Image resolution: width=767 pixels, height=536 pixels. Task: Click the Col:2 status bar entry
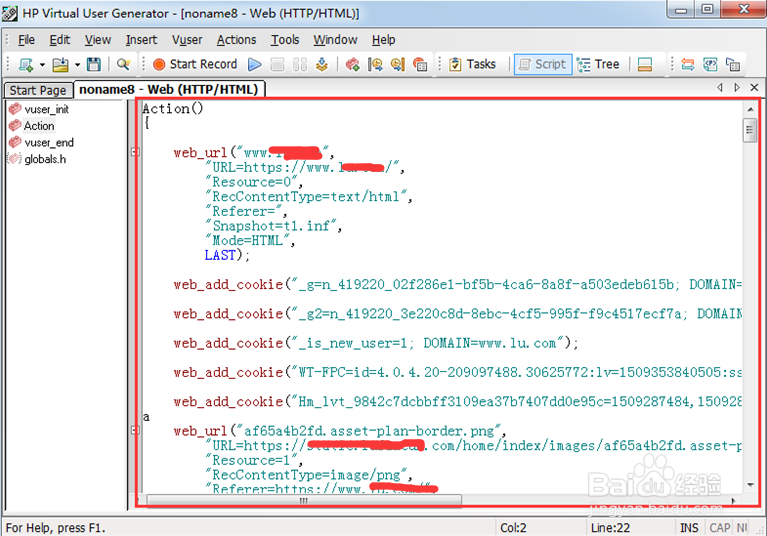[513, 528]
